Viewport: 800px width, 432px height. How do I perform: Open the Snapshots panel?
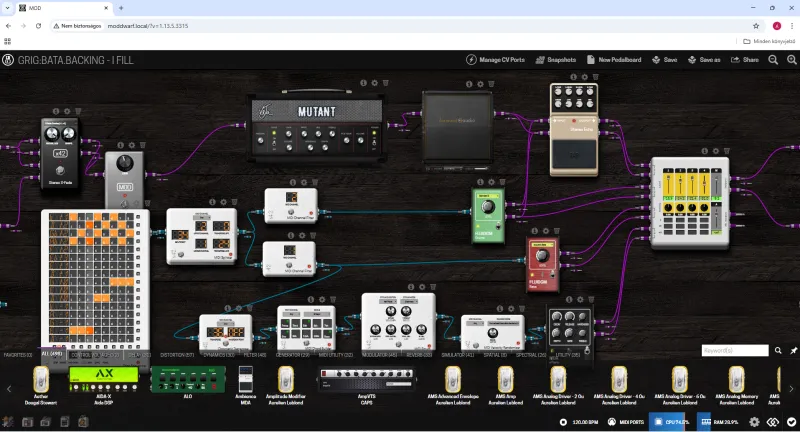pos(556,60)
